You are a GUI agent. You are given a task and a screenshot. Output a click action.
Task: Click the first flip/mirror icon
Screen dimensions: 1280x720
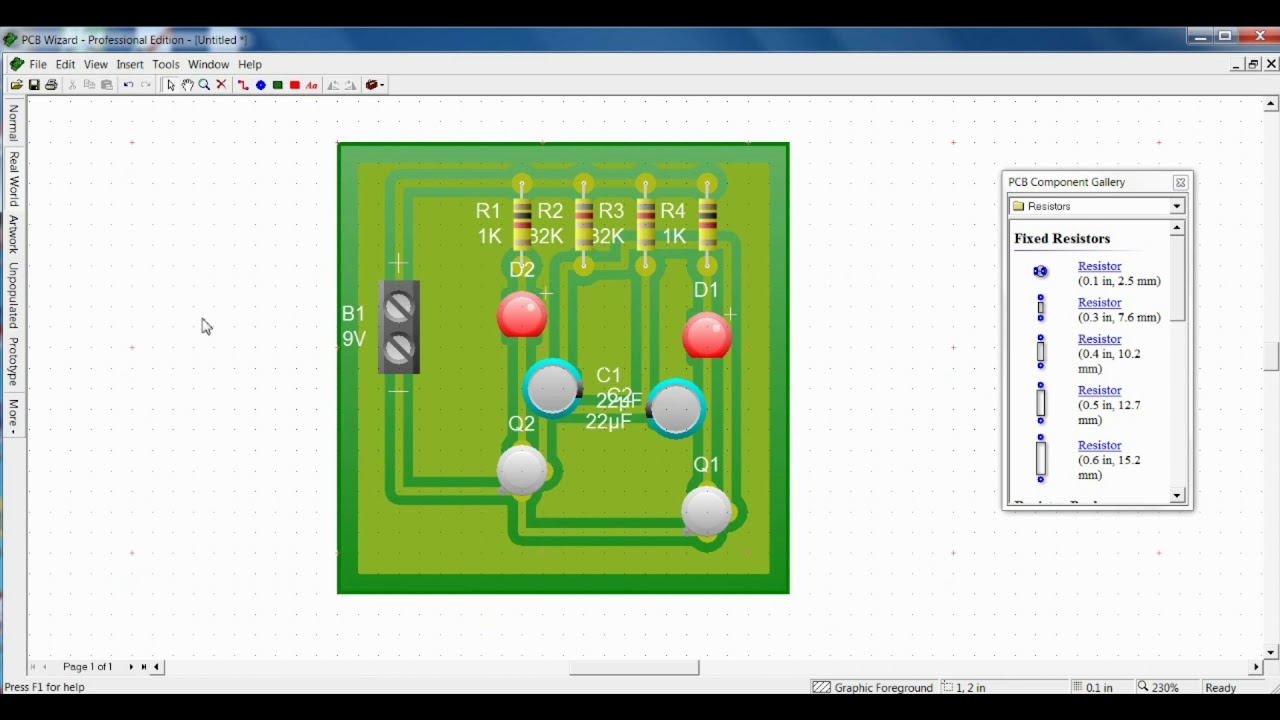coord(333,85)
